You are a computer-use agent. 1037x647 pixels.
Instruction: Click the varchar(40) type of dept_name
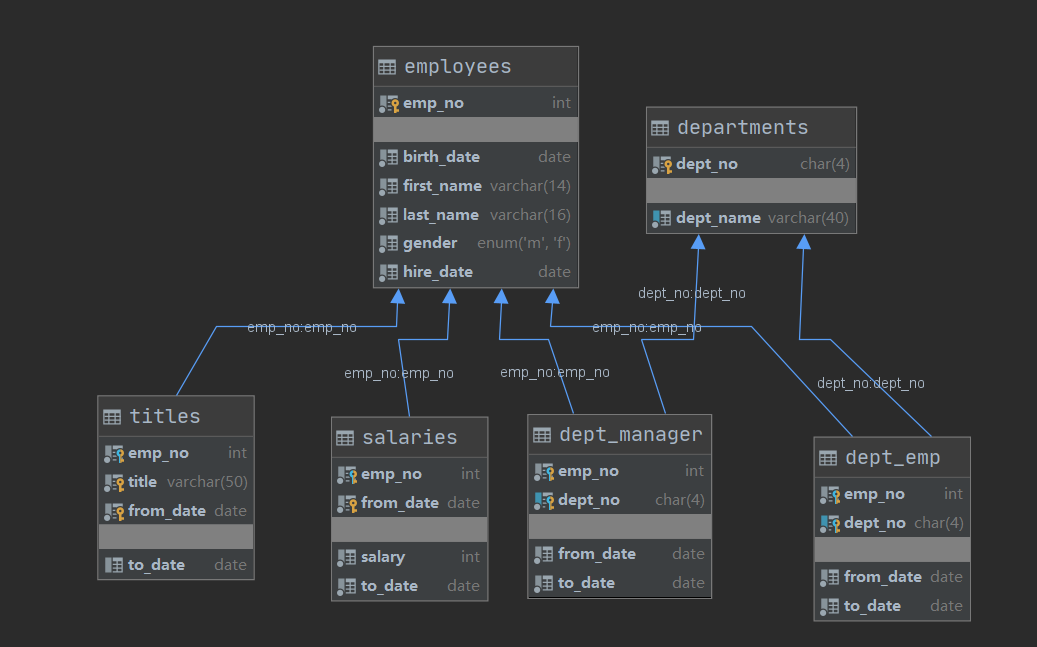pyautogui.click(x=808, y=218)
